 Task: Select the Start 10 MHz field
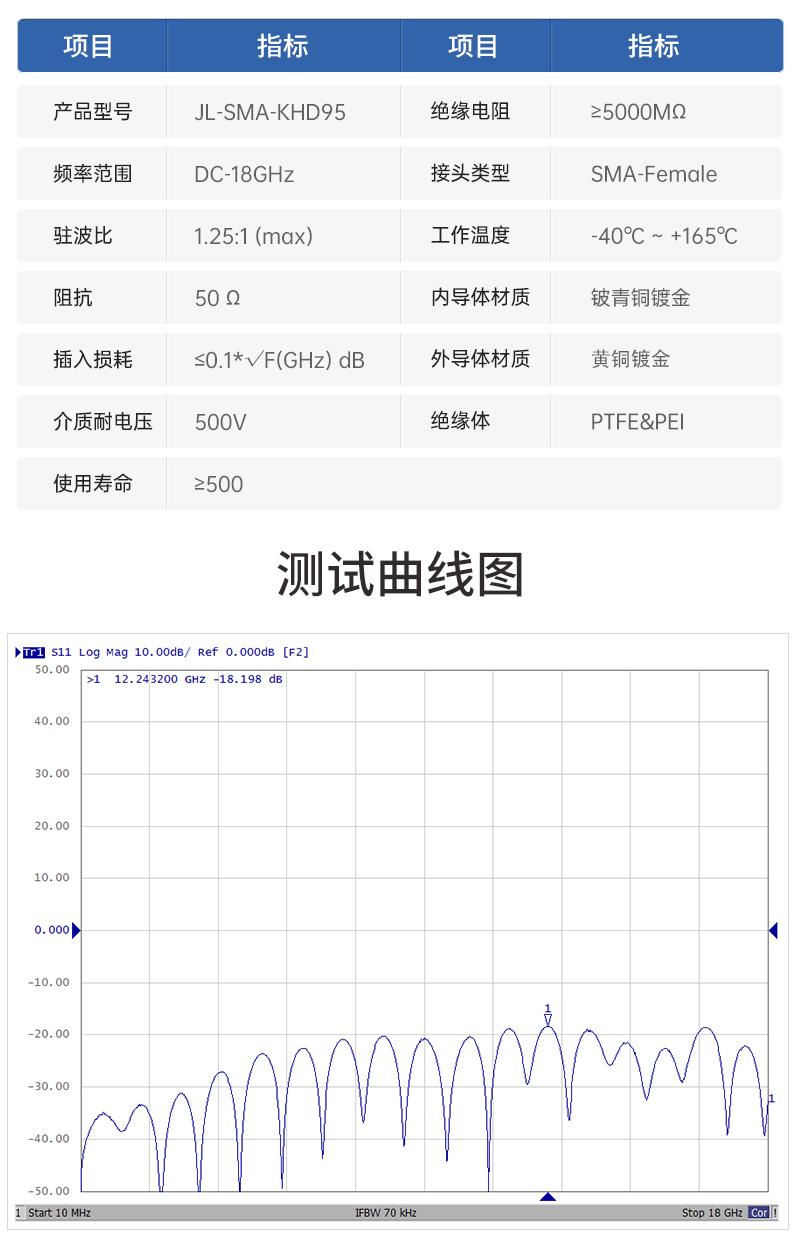(x=59, y=1213)
